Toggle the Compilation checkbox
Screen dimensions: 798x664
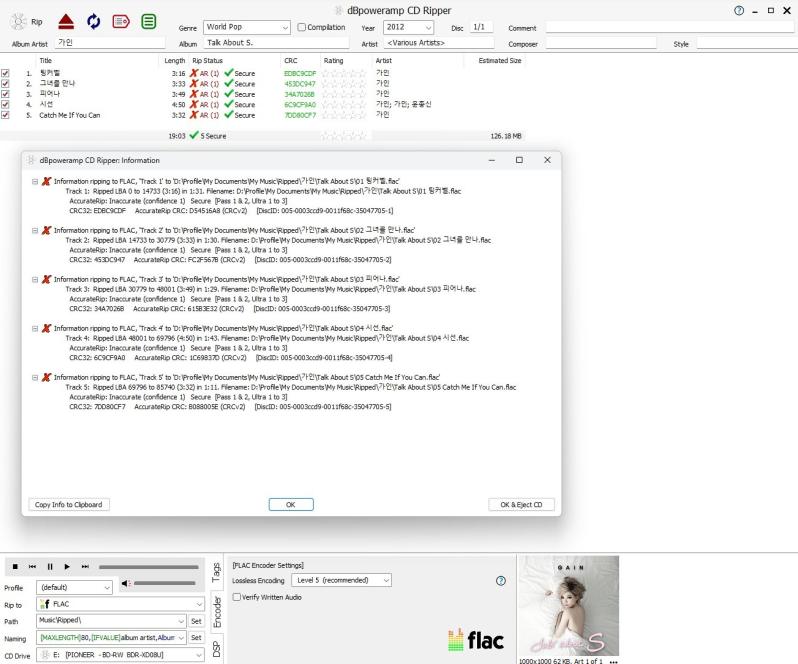tap(302, 28)
